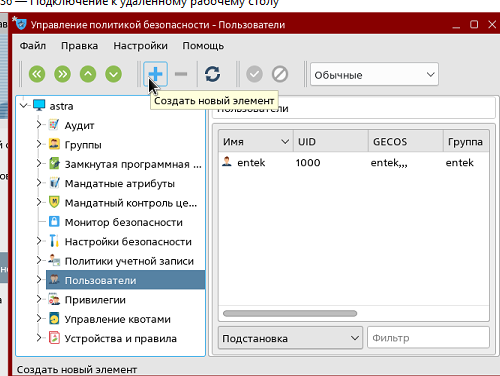Expand Устройства и правила node
The height and width of the screenshot is (376, 500).
coord(39,337)
